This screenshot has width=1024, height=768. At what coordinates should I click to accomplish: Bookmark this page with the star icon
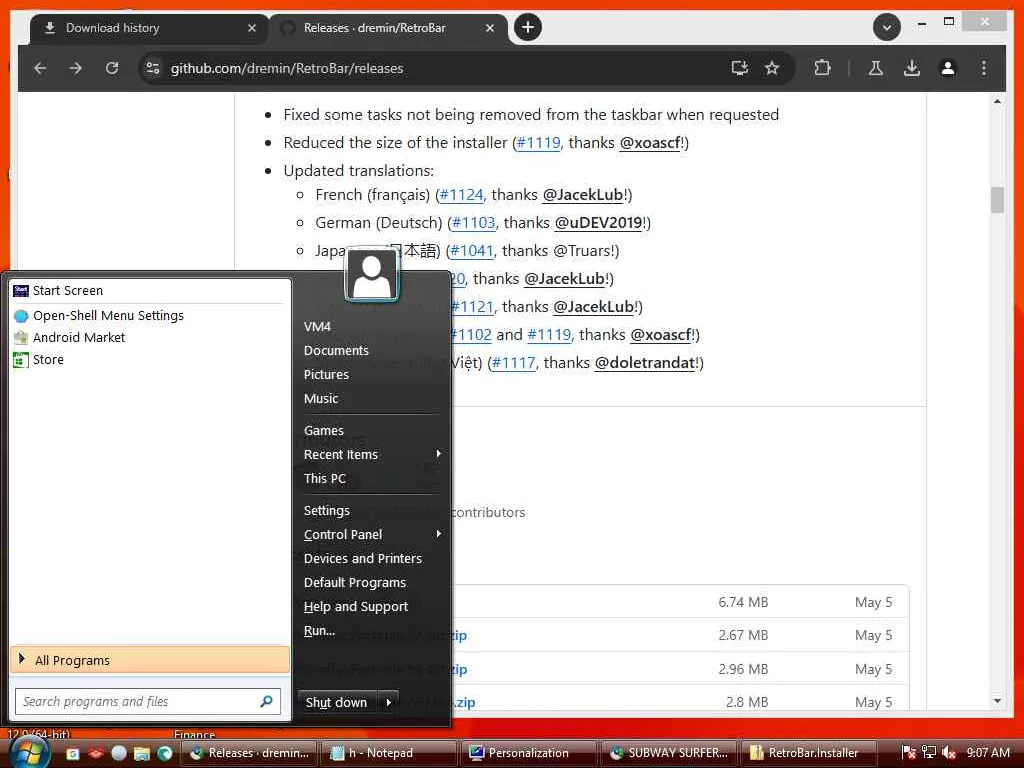[x=772, y=68]
